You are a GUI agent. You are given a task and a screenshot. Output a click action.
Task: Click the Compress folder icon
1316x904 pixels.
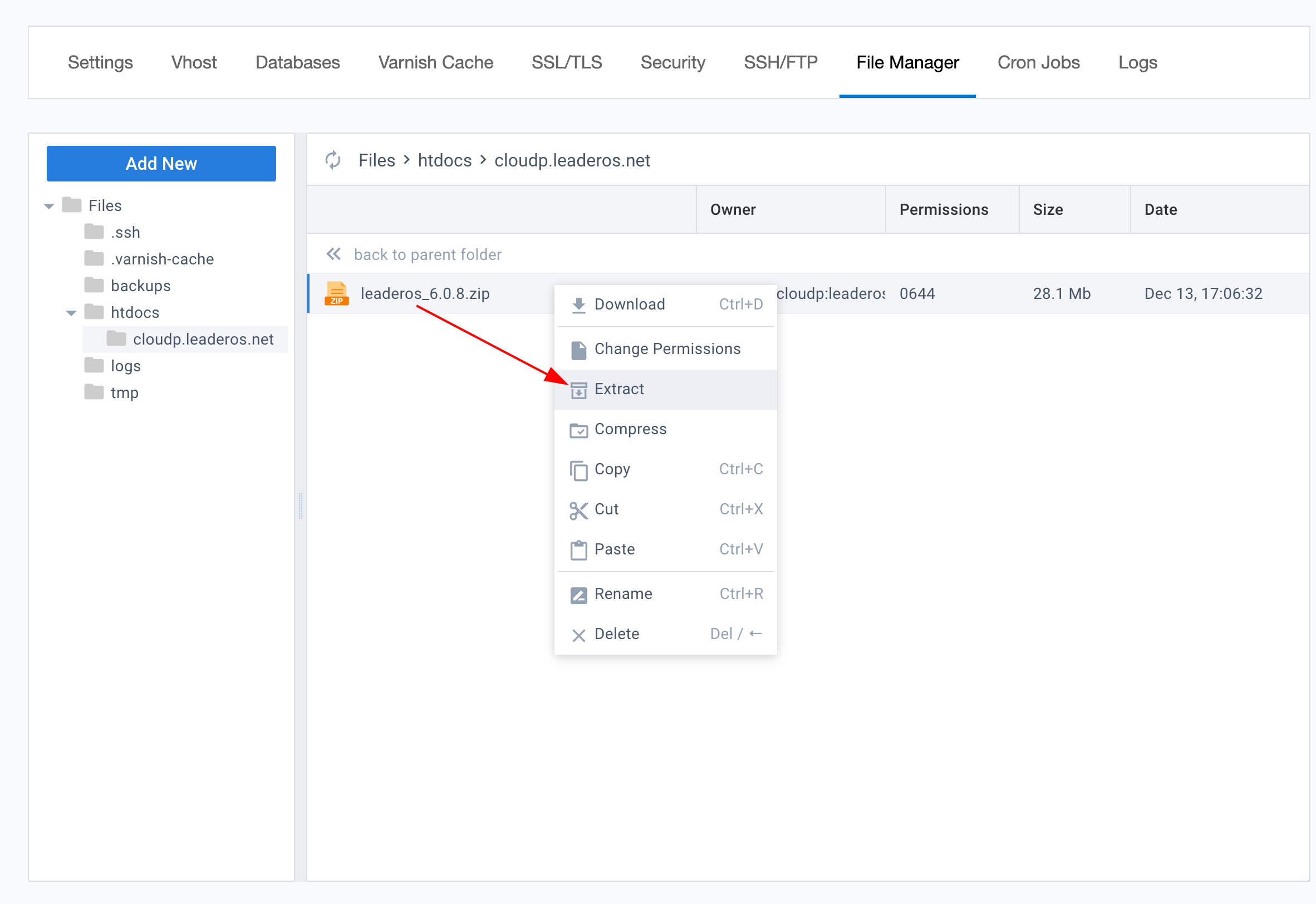coord(578,430)
